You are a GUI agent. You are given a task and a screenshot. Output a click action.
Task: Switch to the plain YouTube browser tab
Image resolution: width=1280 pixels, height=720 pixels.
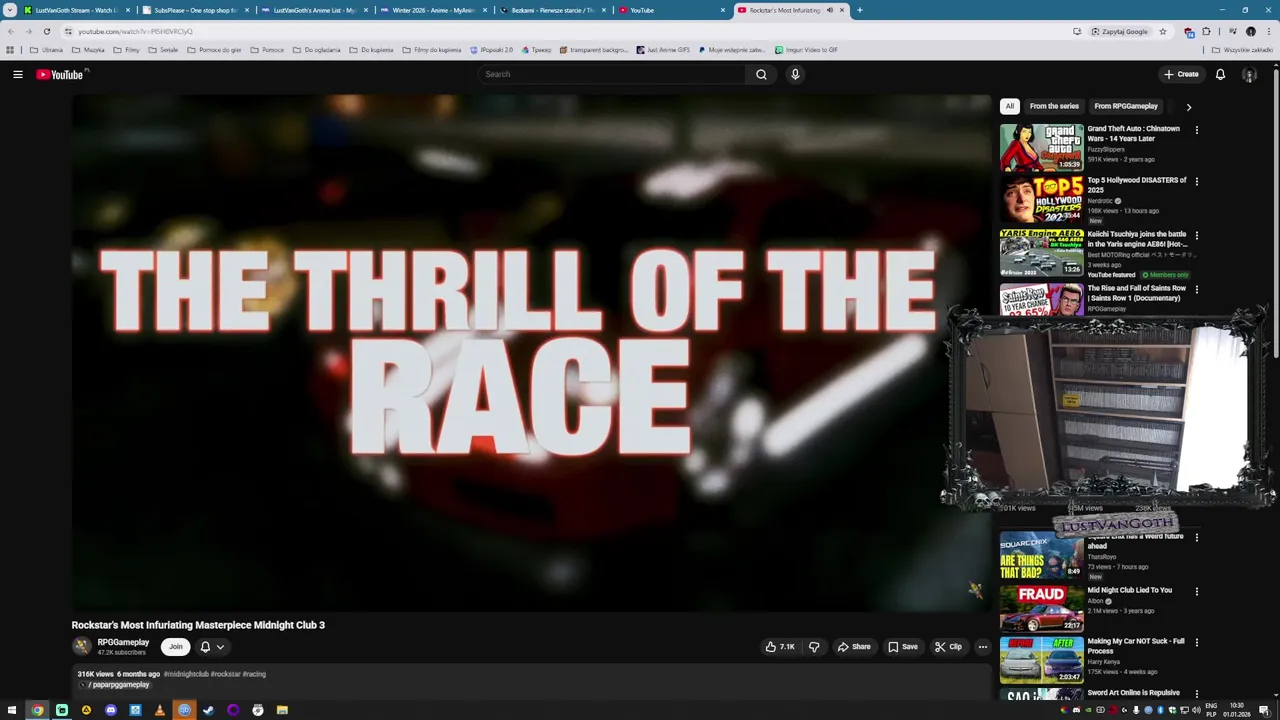pos(671,10)
